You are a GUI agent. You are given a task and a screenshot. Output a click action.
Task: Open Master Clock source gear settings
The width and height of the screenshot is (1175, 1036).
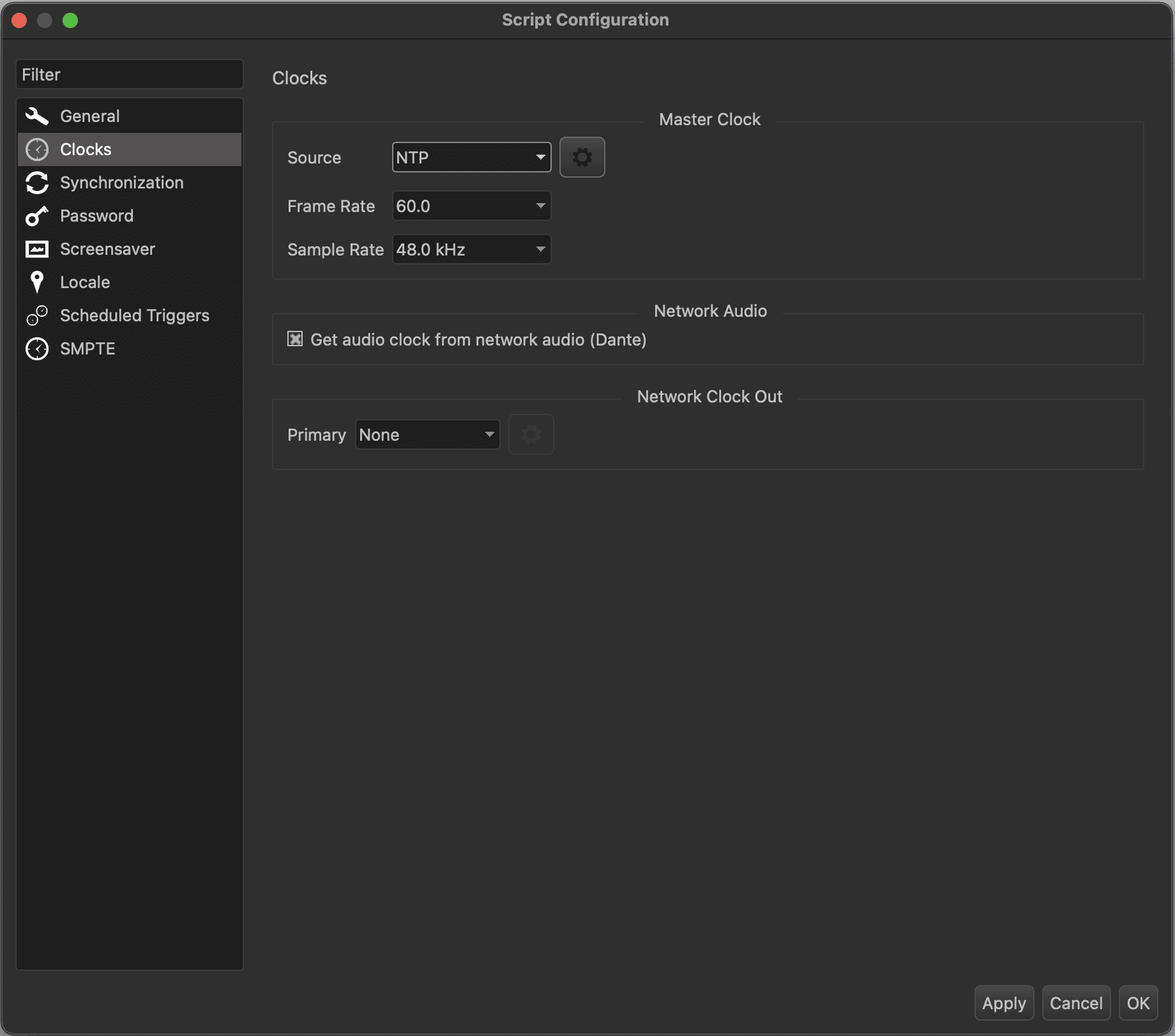click(582, 157)
